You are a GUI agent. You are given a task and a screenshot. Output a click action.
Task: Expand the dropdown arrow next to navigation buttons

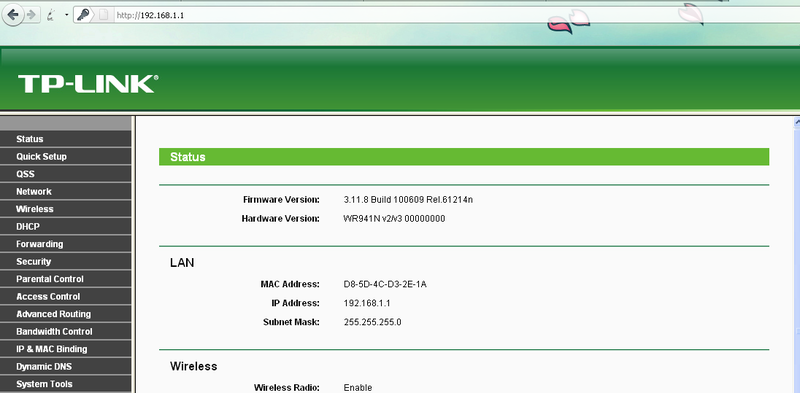[x=66, y=15]
